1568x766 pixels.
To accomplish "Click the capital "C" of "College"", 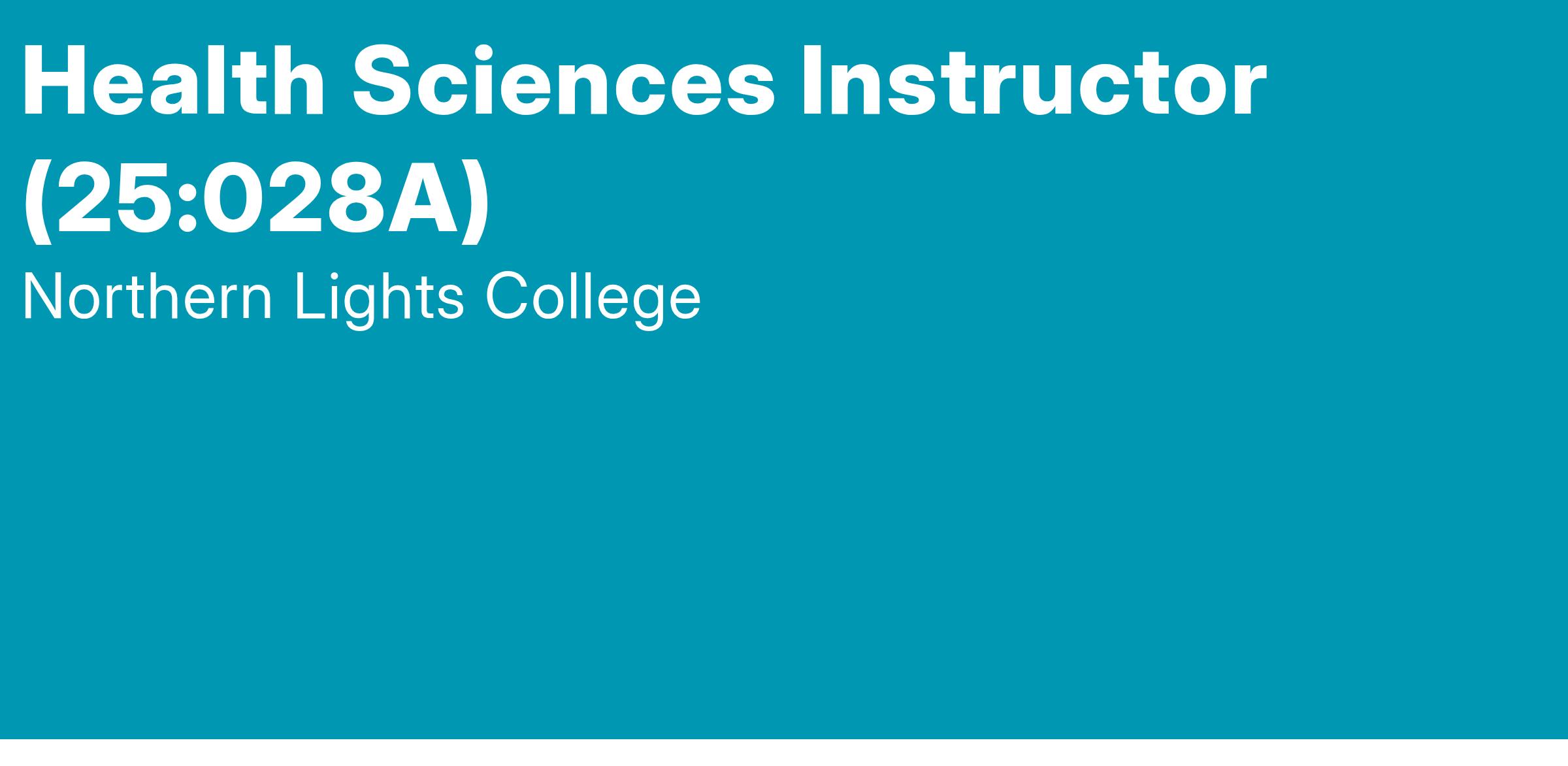I will (x=508, y=297).
